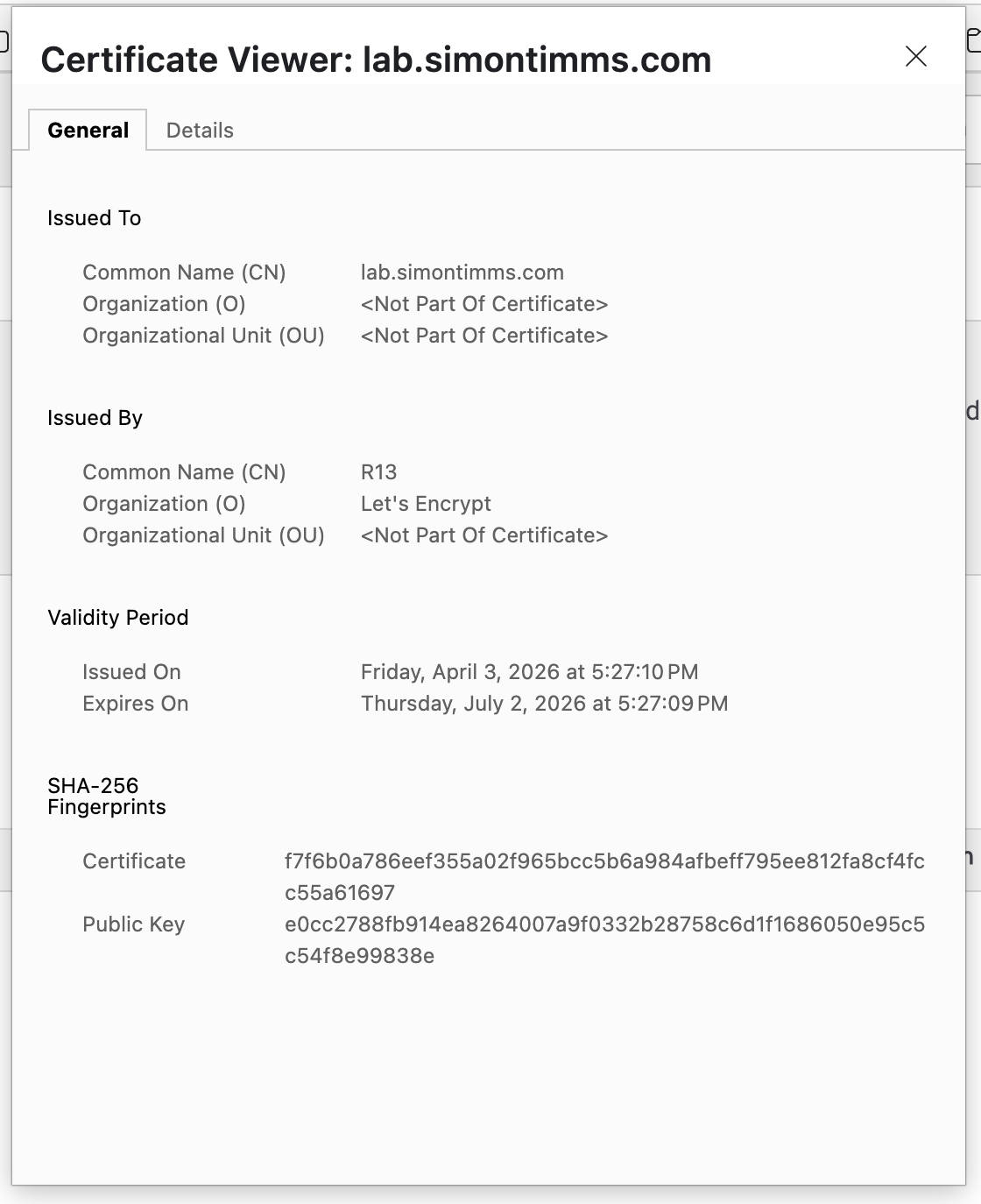Select the lab.simontimms.com Common Name value
Screen dimensions: 981x1204
click(462, 273)
